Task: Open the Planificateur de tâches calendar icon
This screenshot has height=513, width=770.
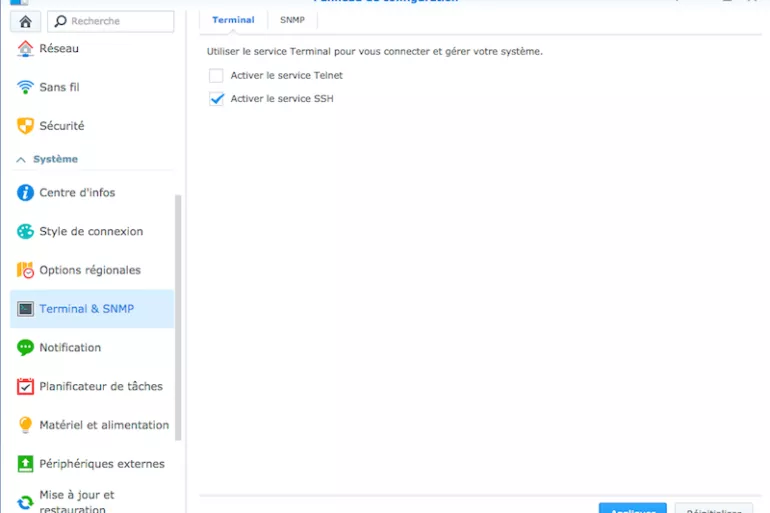Action: [x=25, y=387]
